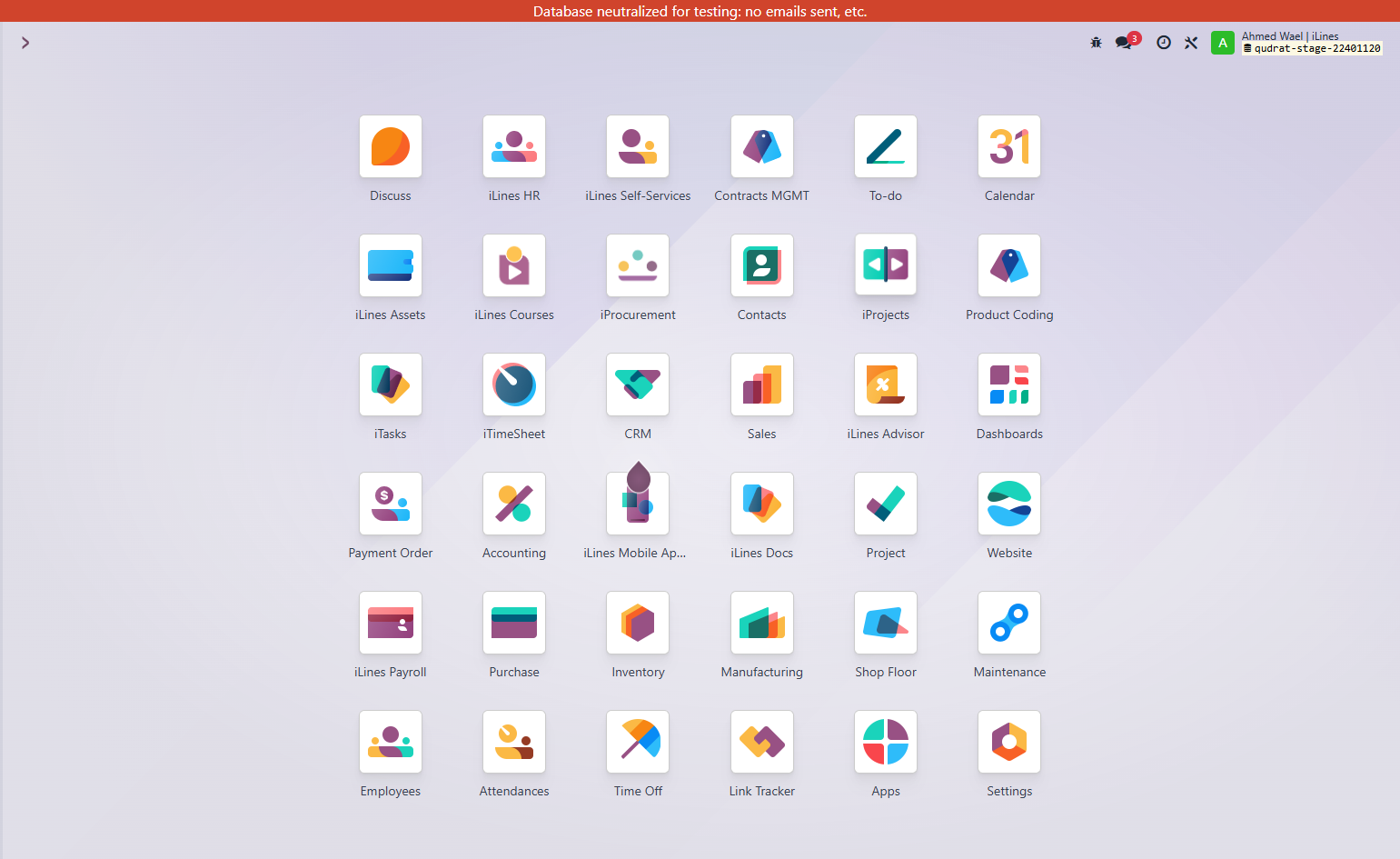Launch the Sales app
Screen dimensions: 1400x859
(762, 385)
